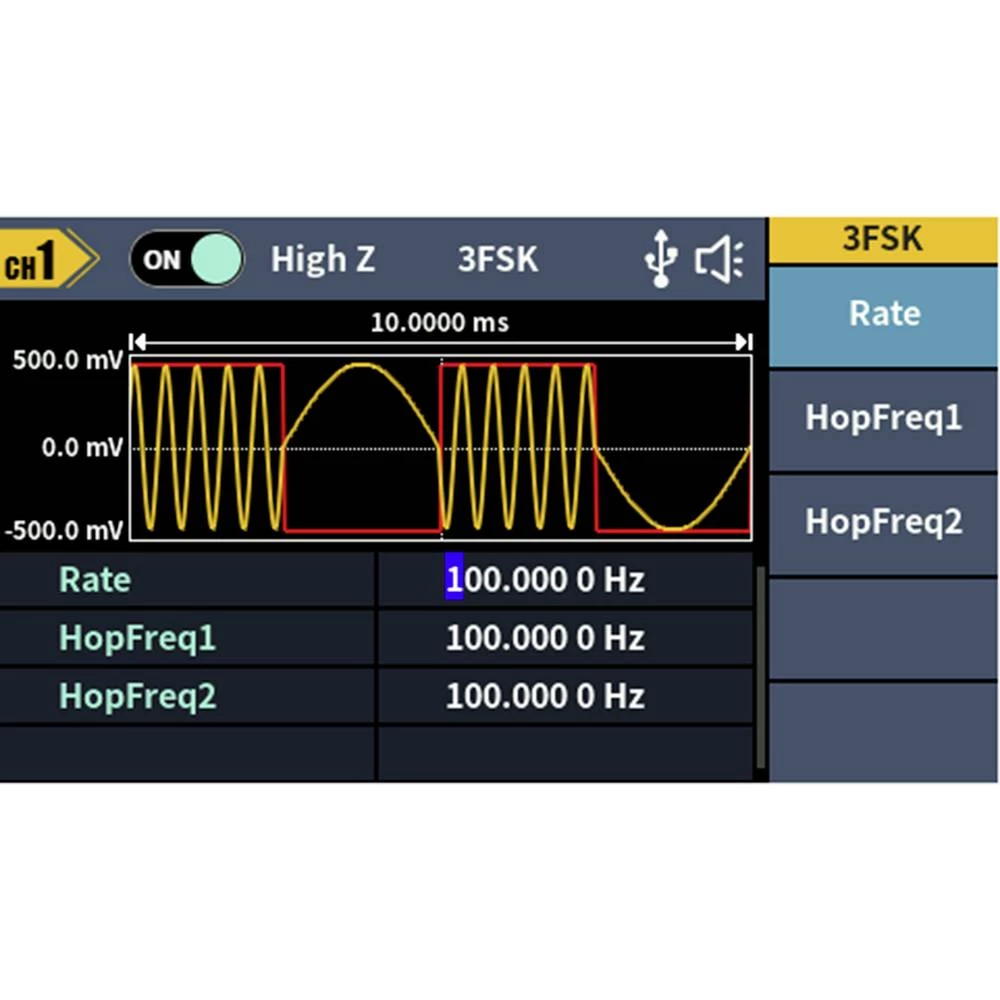Click the 10.0000 ms time span label
The width and height of the screenshot is (1000, 1000).
(x=439, y=323)
